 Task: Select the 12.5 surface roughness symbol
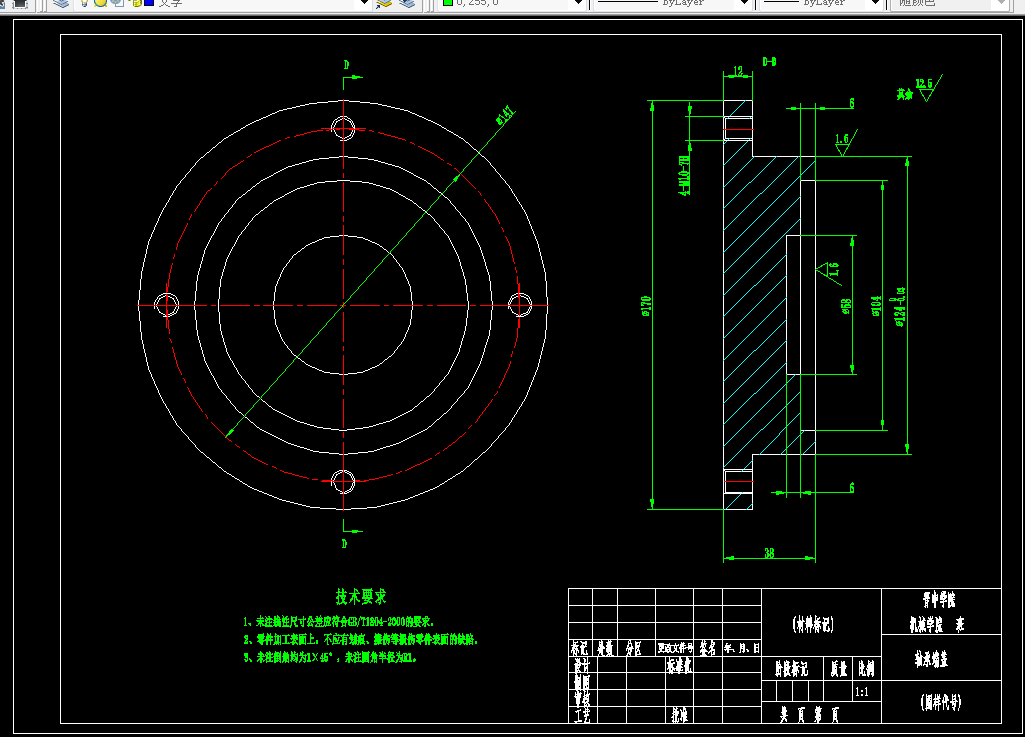coord(928,88)
